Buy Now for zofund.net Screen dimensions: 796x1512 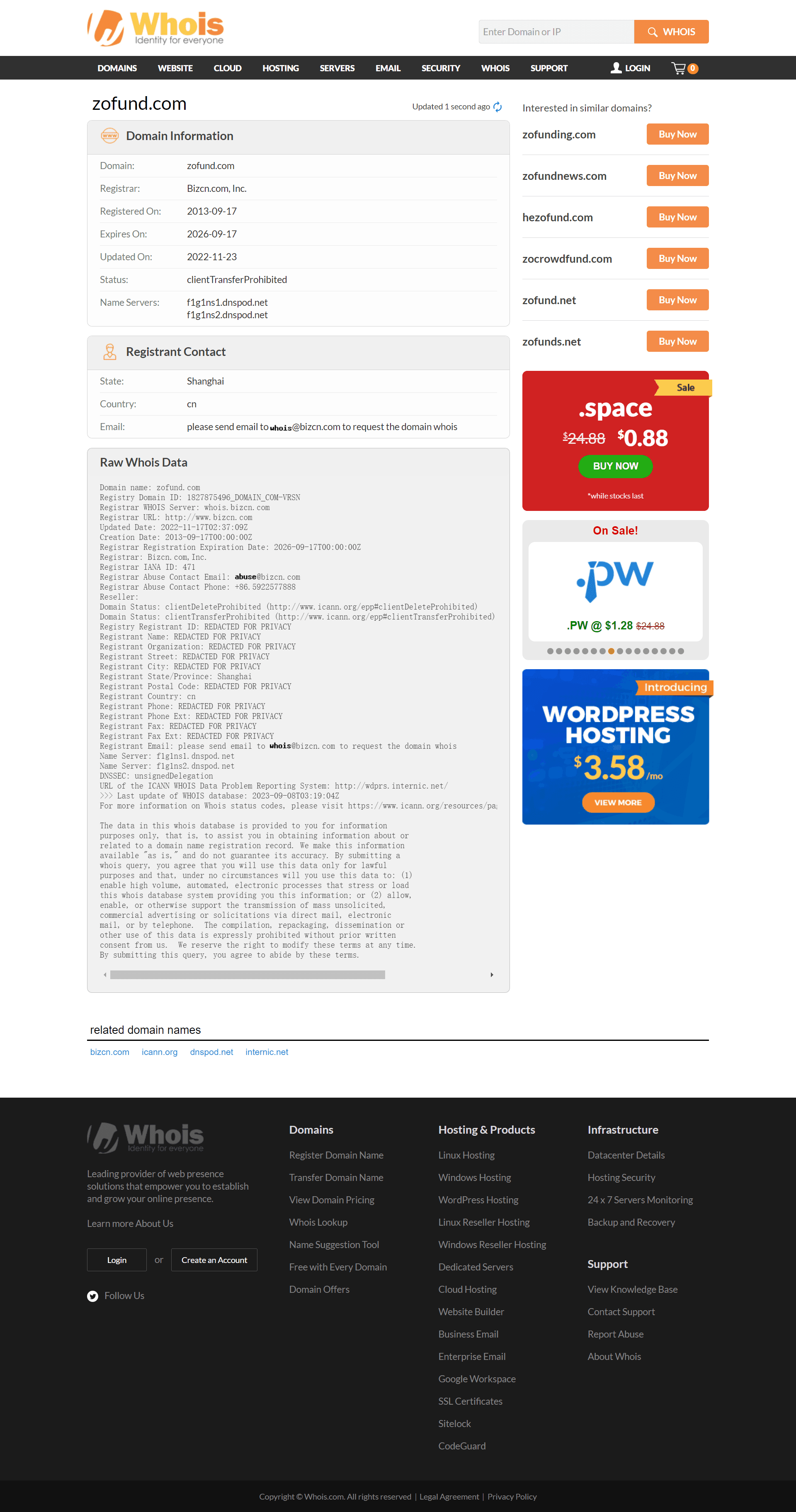click(677, 299)
